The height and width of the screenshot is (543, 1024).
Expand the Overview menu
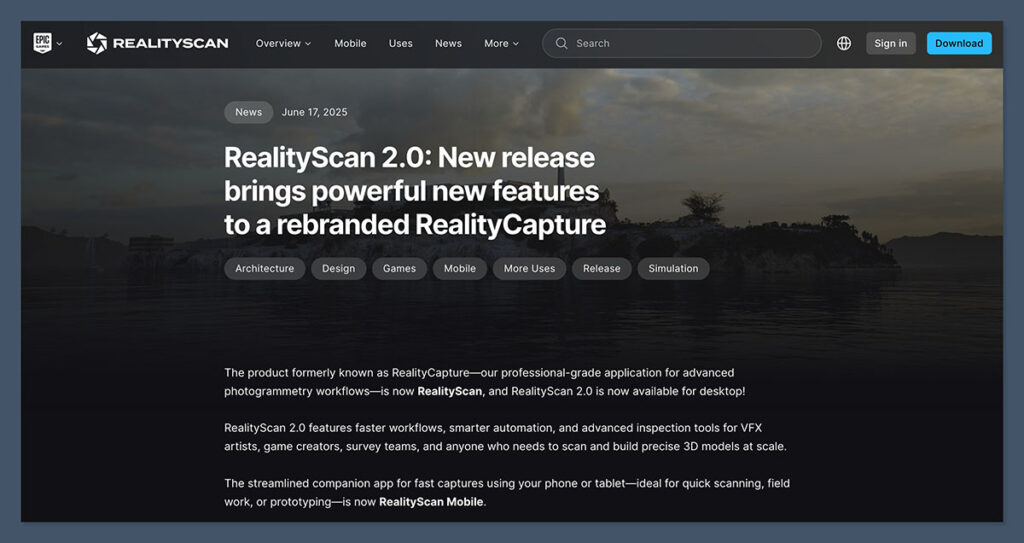[x=283, y=43]
